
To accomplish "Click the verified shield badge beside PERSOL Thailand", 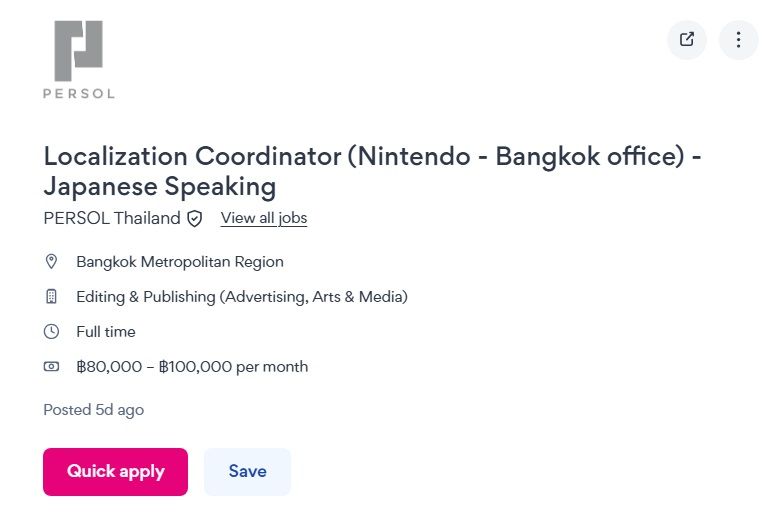I will (195, 218).
